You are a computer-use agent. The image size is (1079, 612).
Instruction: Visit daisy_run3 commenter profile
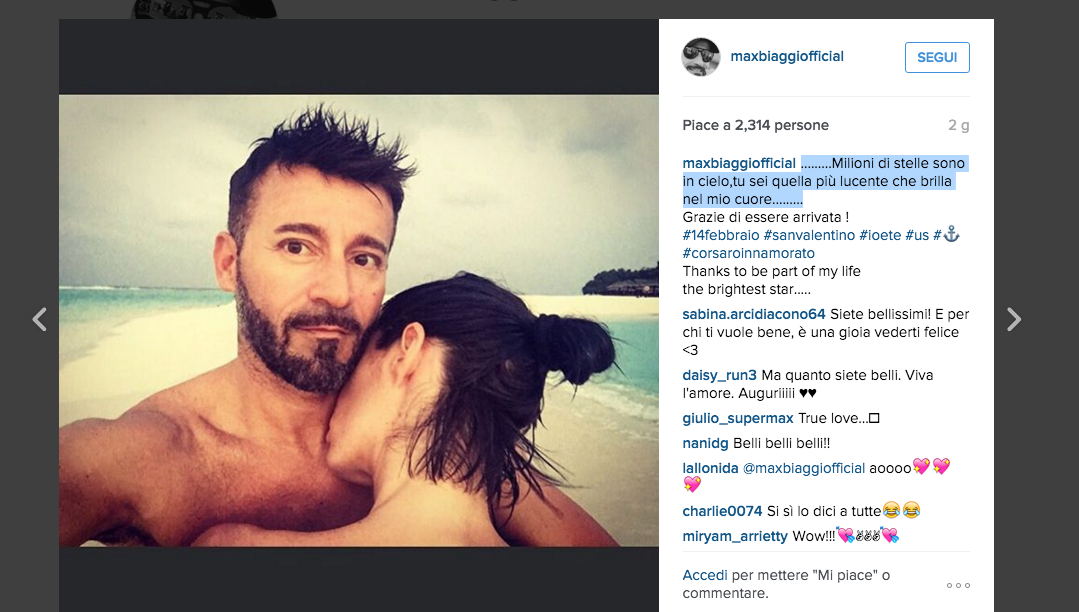719,375
